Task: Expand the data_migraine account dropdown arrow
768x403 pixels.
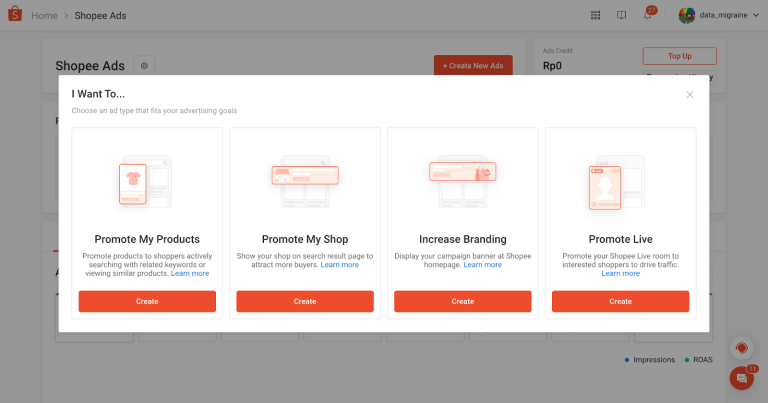Action: (758, 16)
